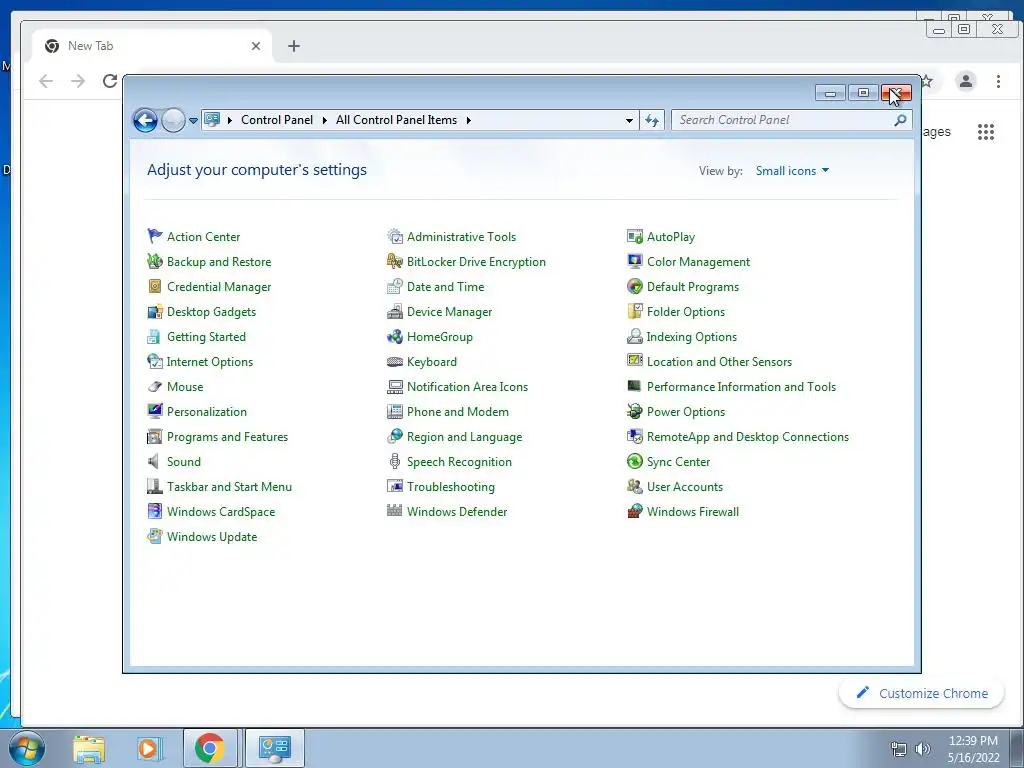The image size is (1024, 768).
Task: Launch Windows Media Player from taskbar
Action: [148, 748]
